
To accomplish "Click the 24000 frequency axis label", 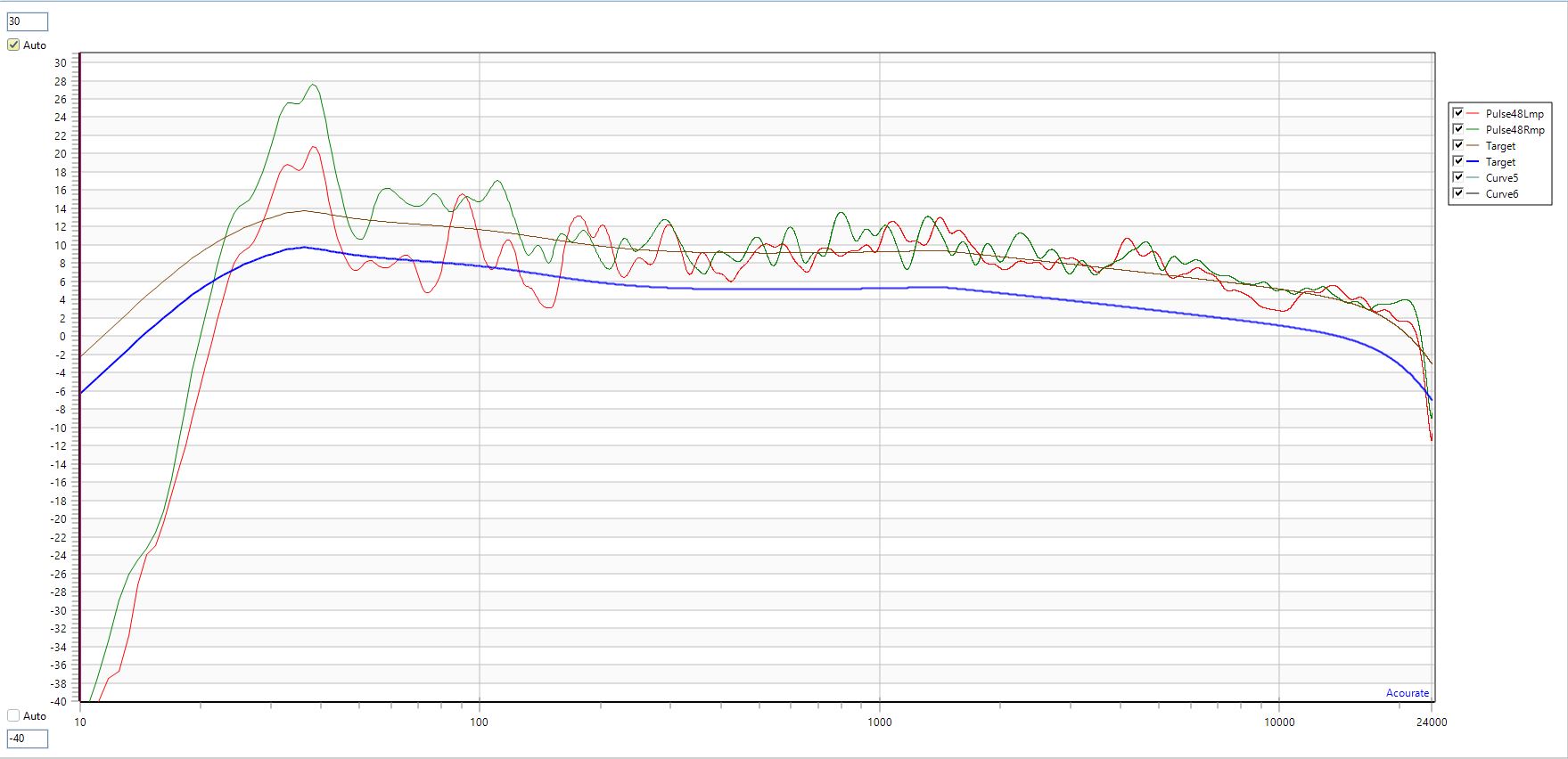I will [x=1433, y=722].
